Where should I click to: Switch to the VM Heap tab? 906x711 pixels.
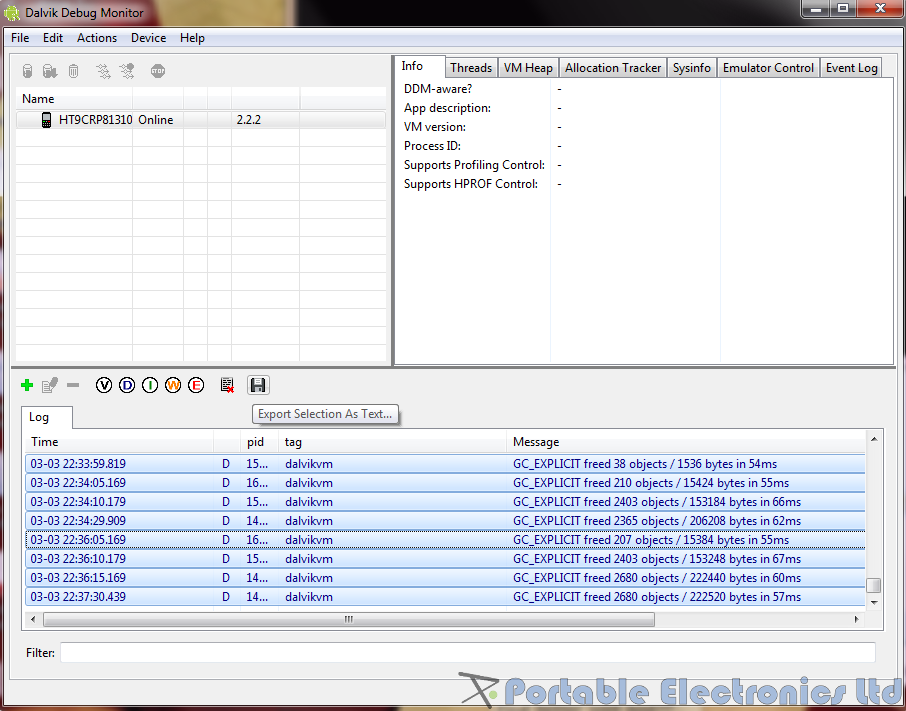[x=528, y=68]
